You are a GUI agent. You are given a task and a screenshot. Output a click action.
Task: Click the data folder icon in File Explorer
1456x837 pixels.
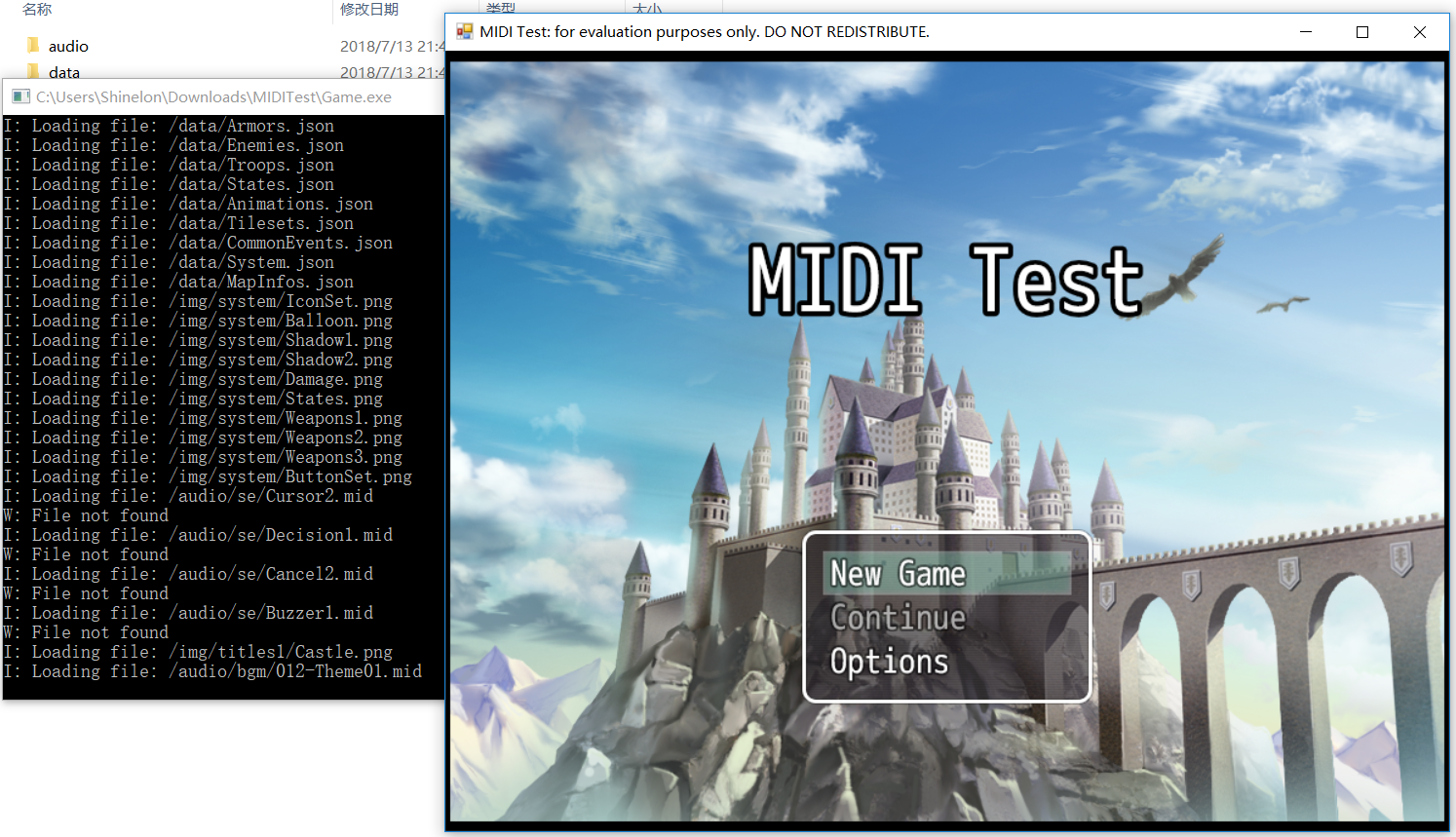click(x=33, y=71)
